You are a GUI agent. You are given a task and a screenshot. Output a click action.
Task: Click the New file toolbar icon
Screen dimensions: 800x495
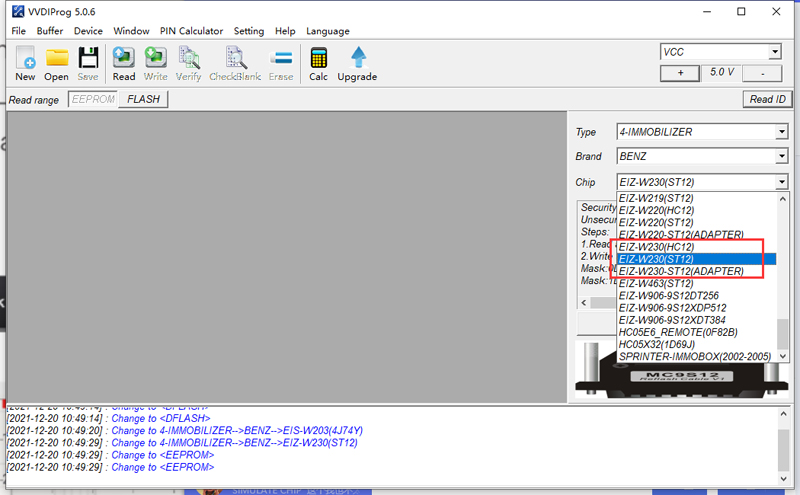(25, 63)
